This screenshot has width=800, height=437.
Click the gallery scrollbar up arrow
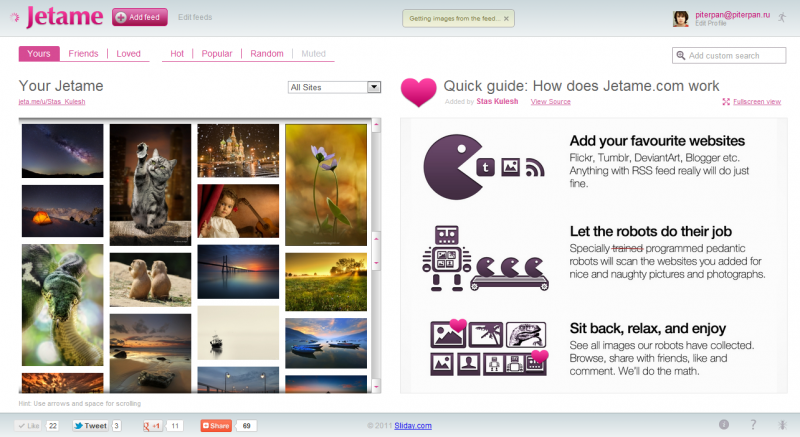(377, 124)
